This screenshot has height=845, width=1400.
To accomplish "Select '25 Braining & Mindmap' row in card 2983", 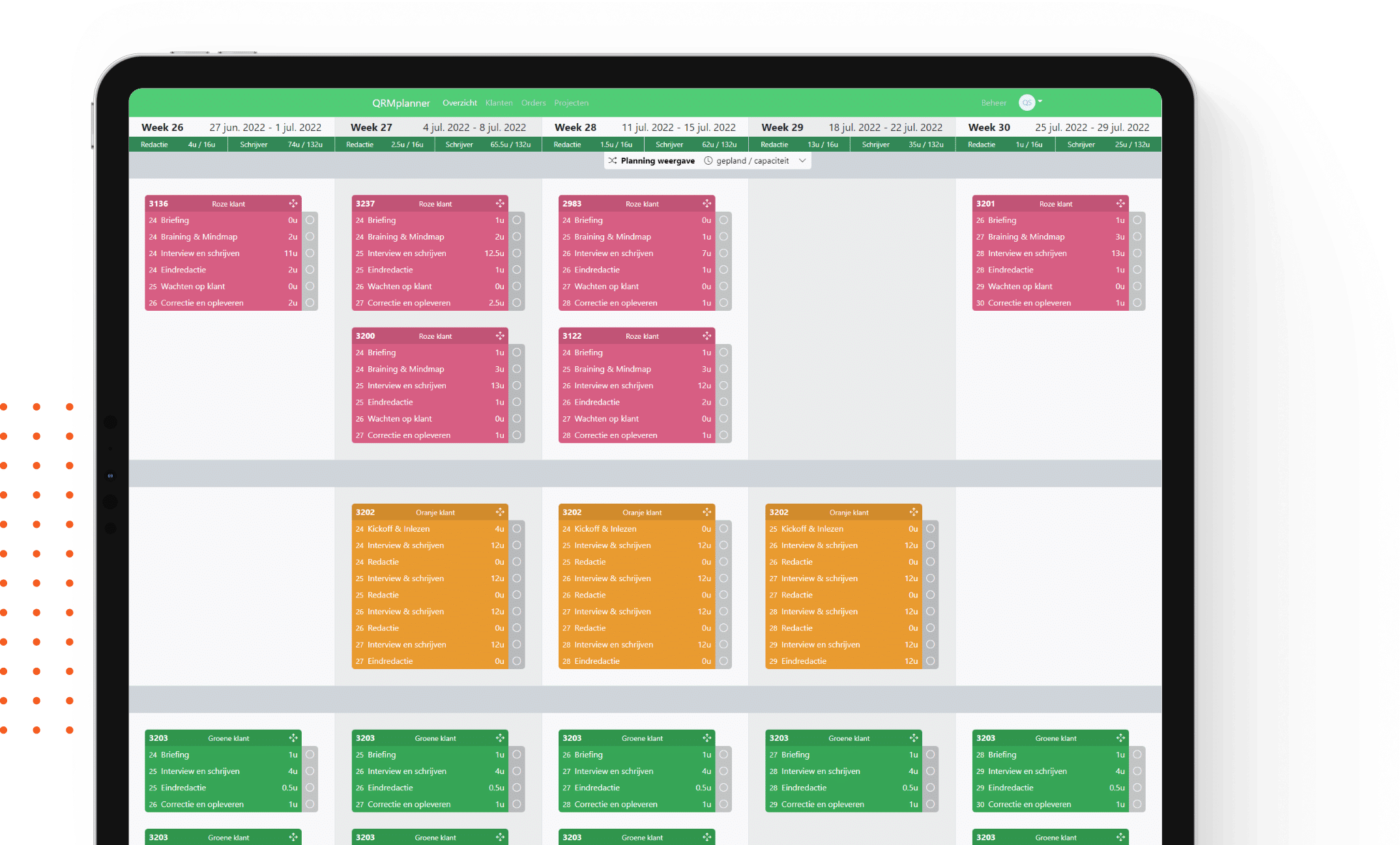I will [636, 237].
